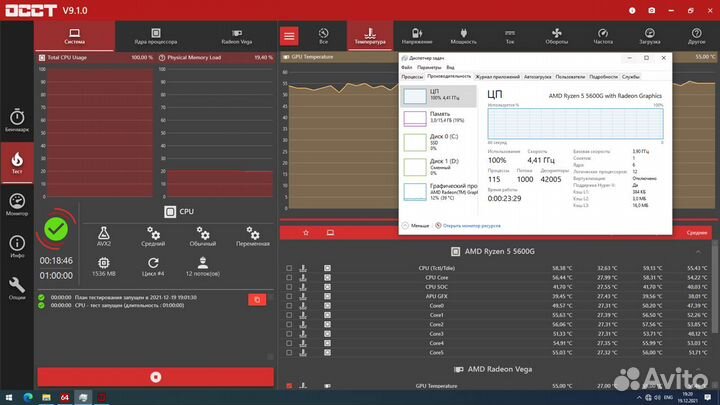Stop the running CPU test
Image resolution: width=720 pixels, height=405 pixels.
tap(156, 377)
